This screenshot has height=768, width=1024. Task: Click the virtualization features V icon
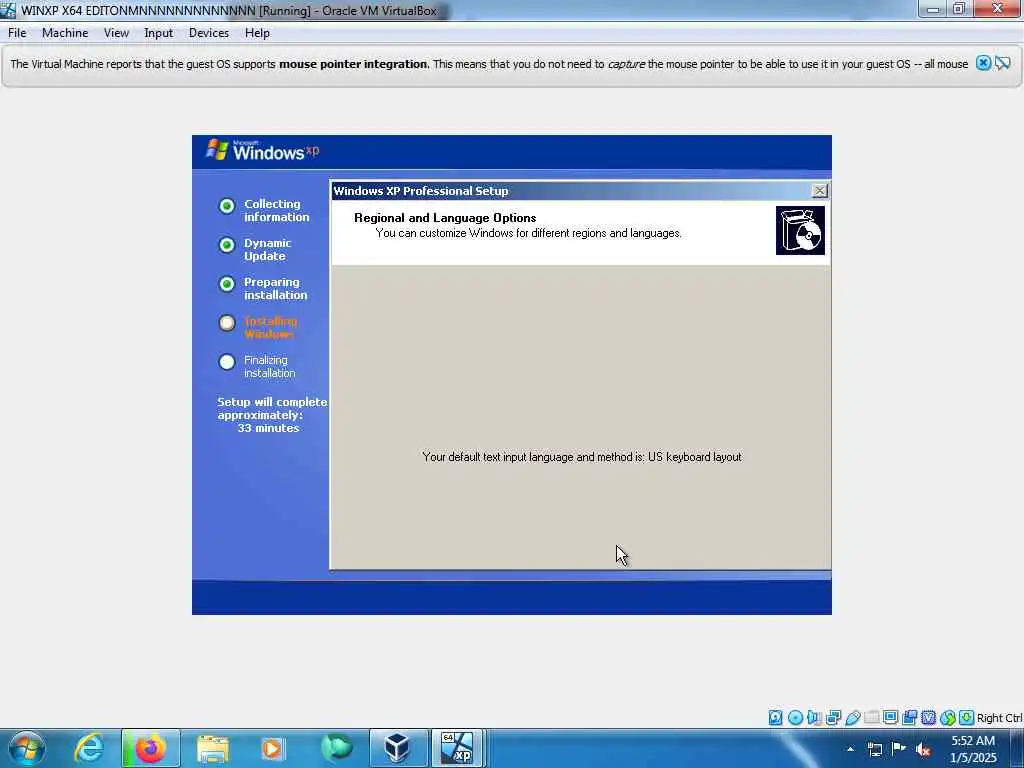pos(928,718)
